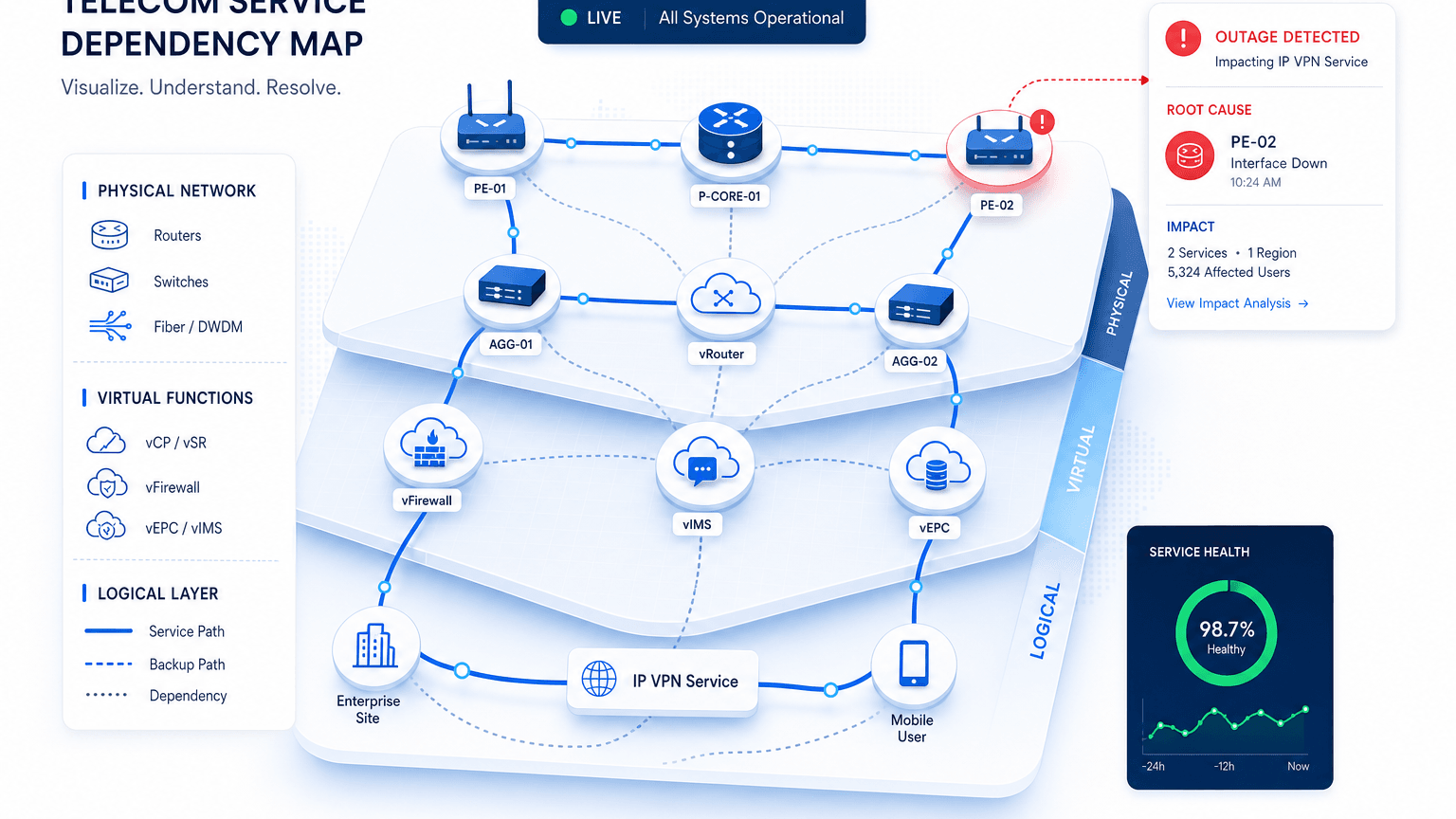Click the -24h label on health chart
Screen dimensions: 1456x819
point(1154,766)
